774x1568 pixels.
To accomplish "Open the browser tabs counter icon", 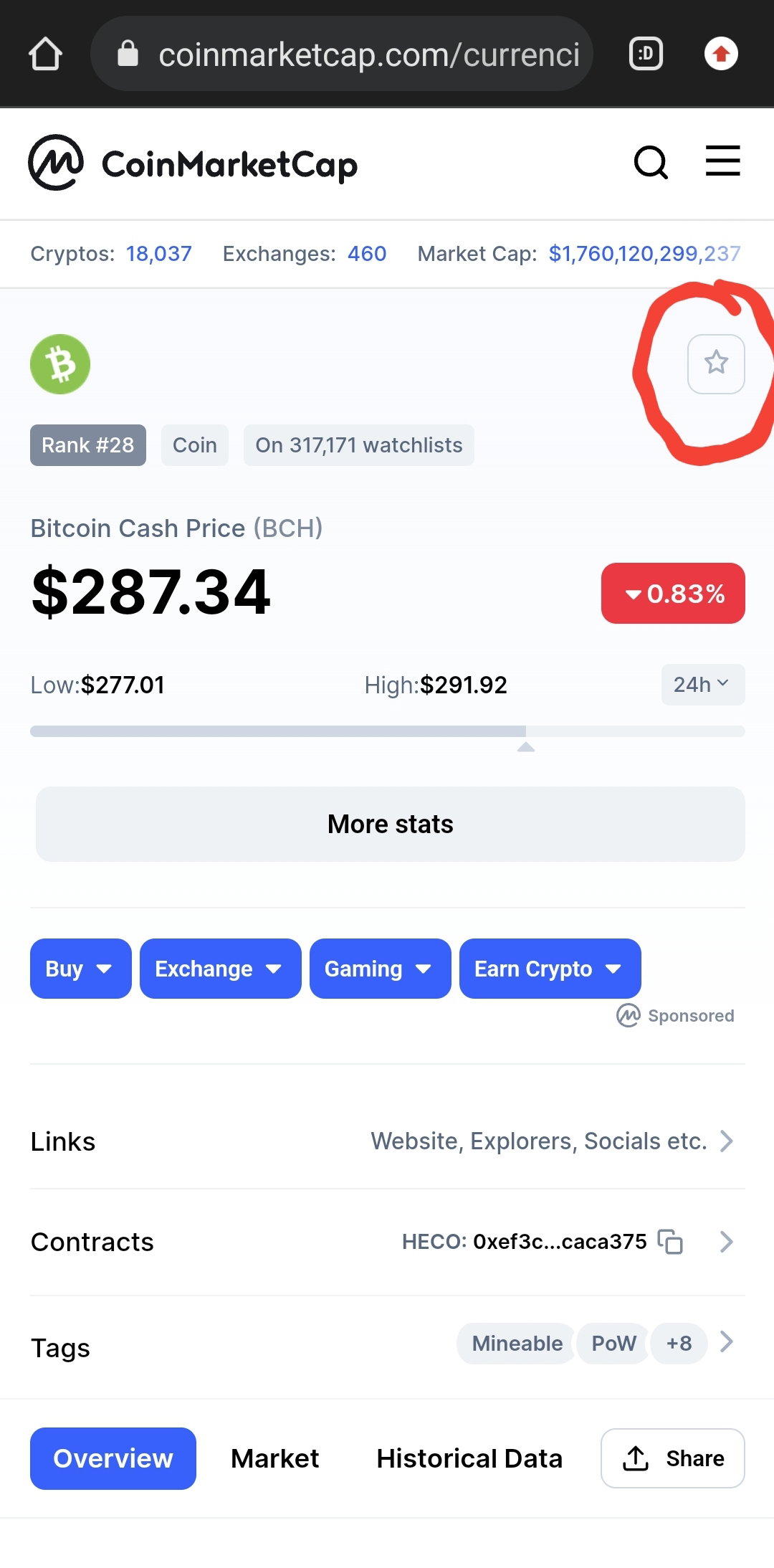I will coord(646,54).
